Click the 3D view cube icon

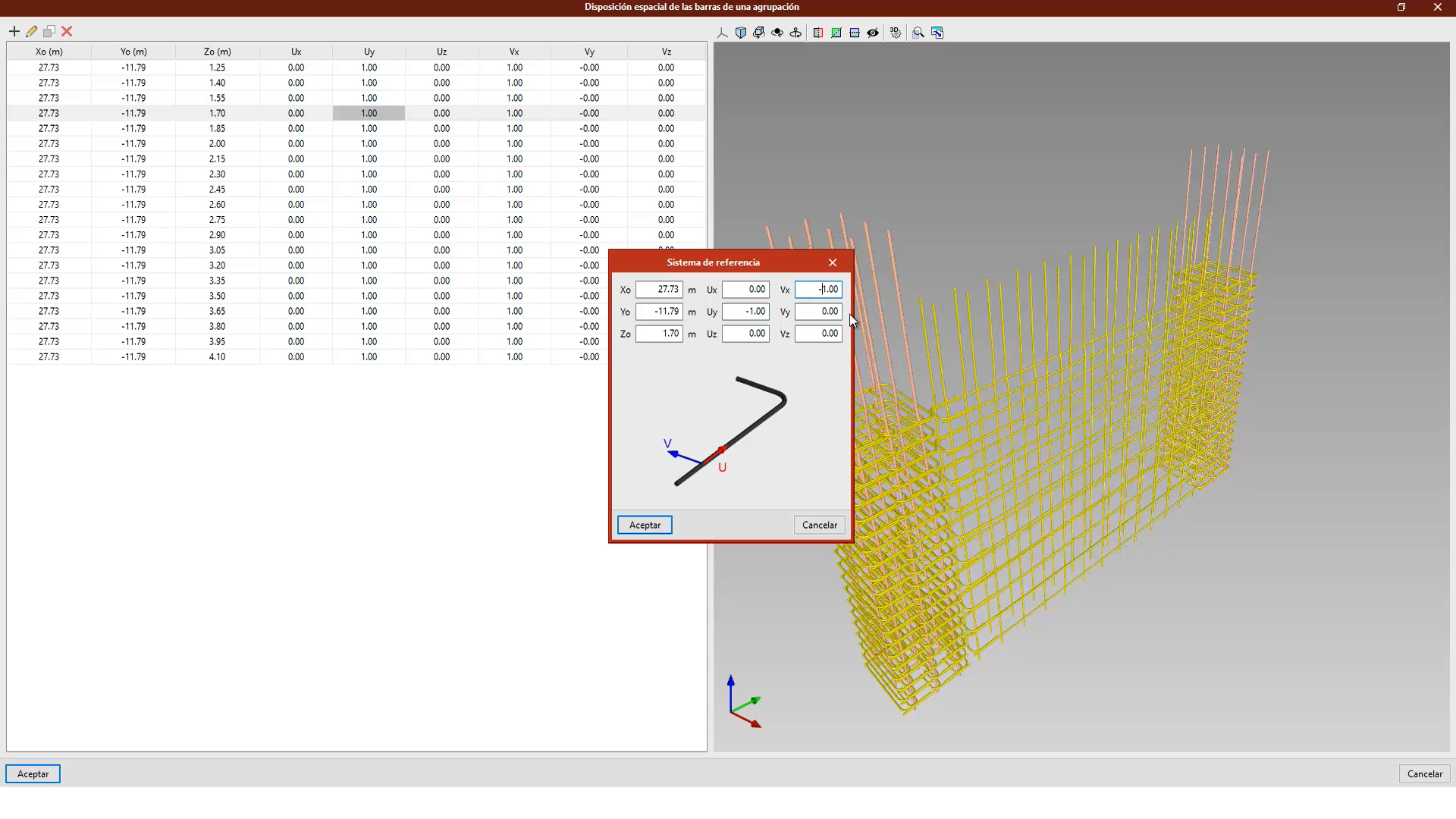click(742, 33)
